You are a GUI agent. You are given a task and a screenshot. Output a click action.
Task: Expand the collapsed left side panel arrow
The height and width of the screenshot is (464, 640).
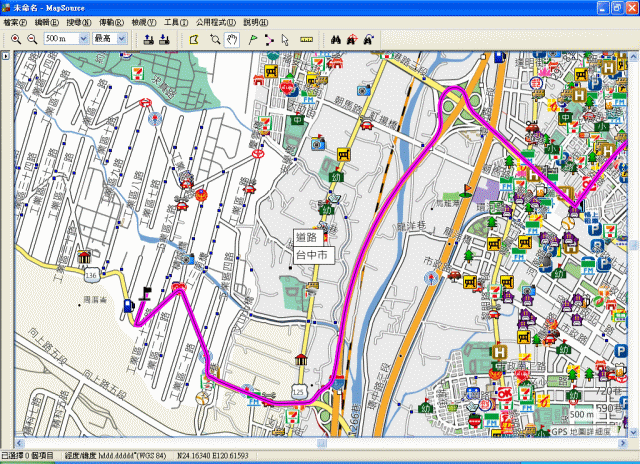click(6, 56)
